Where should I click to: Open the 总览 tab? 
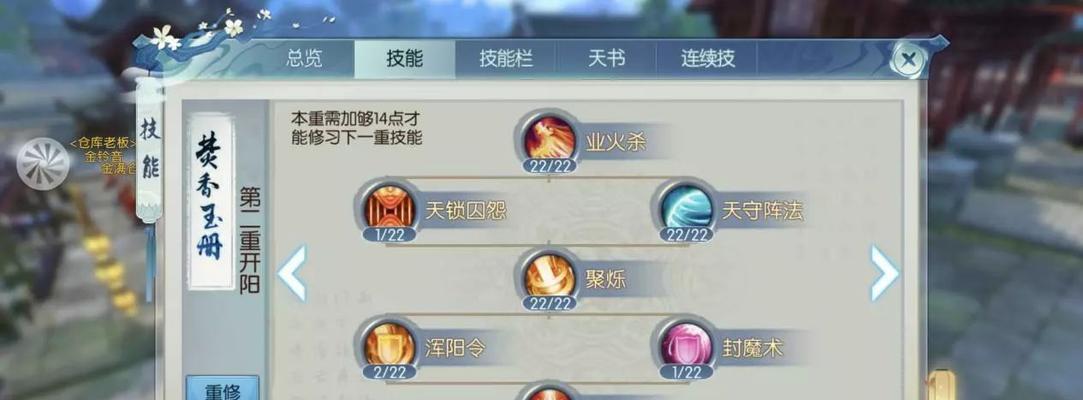[304, 59]
